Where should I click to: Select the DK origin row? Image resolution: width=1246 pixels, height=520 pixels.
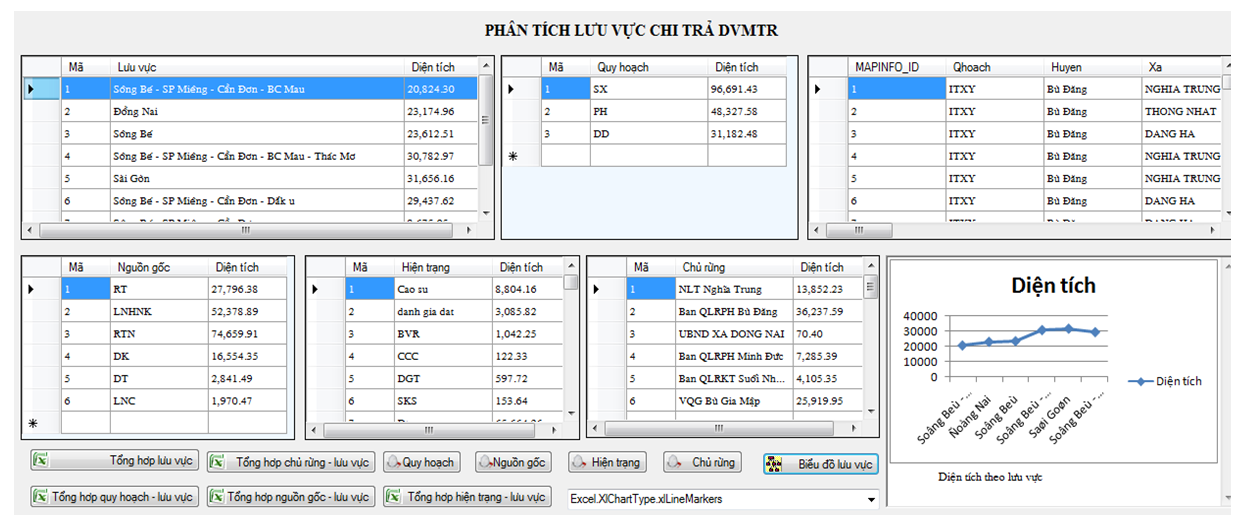(x=156, y=356)
